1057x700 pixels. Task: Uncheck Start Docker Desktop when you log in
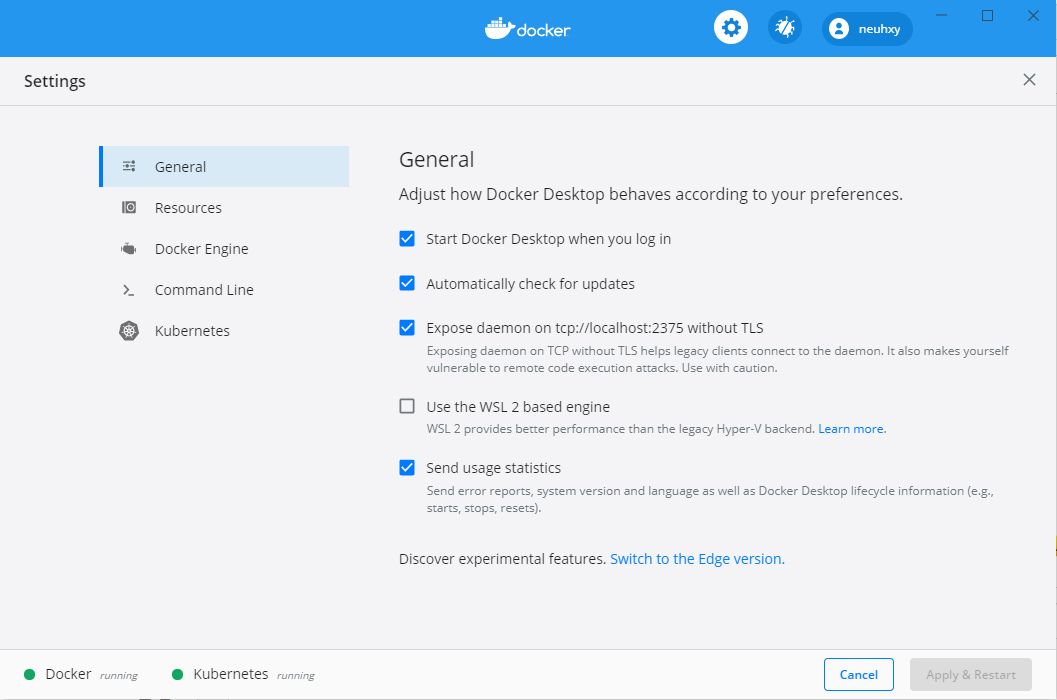[407, 239]
